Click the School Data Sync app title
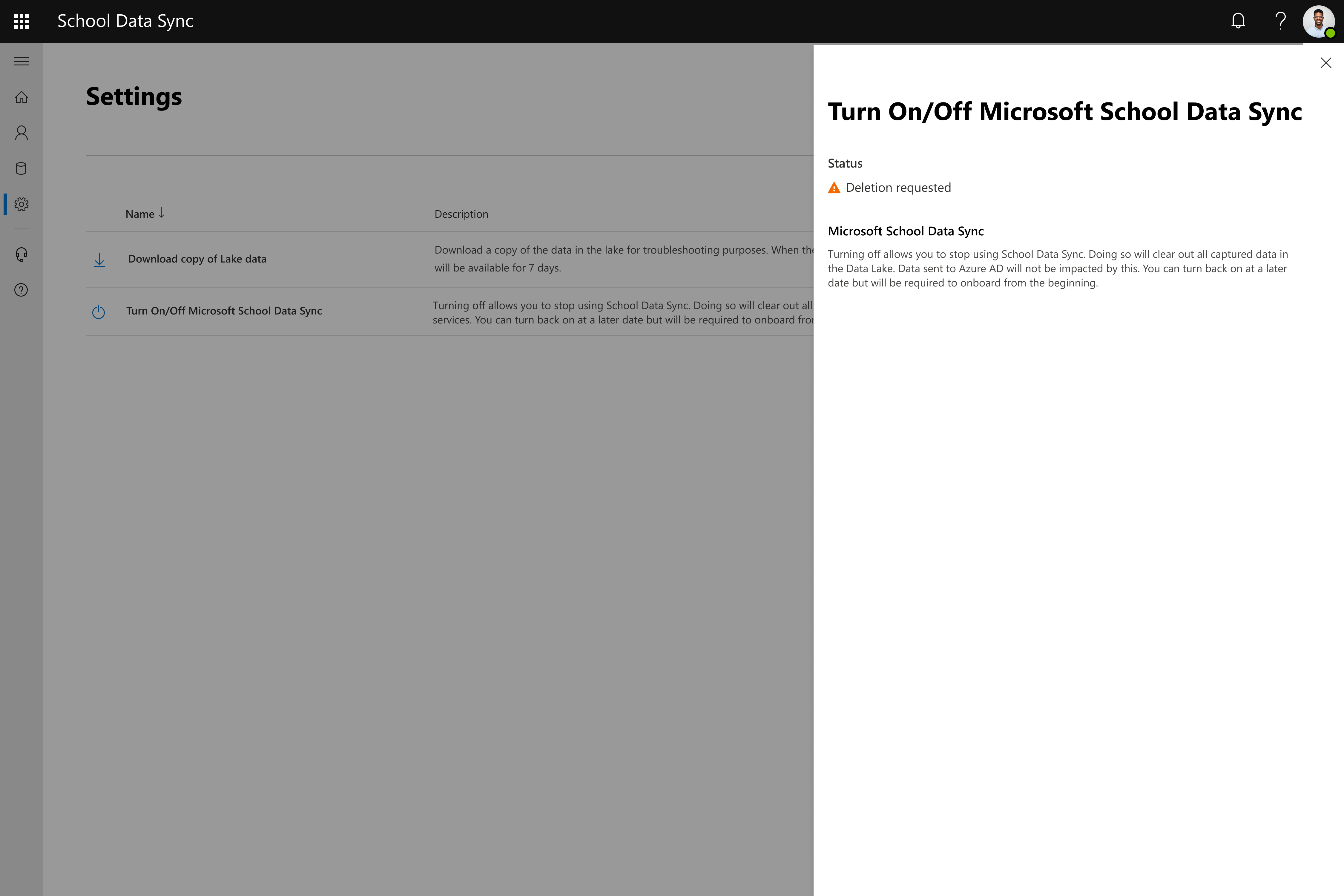Viewport: 1344px width, 896px height. click(125, 21)
